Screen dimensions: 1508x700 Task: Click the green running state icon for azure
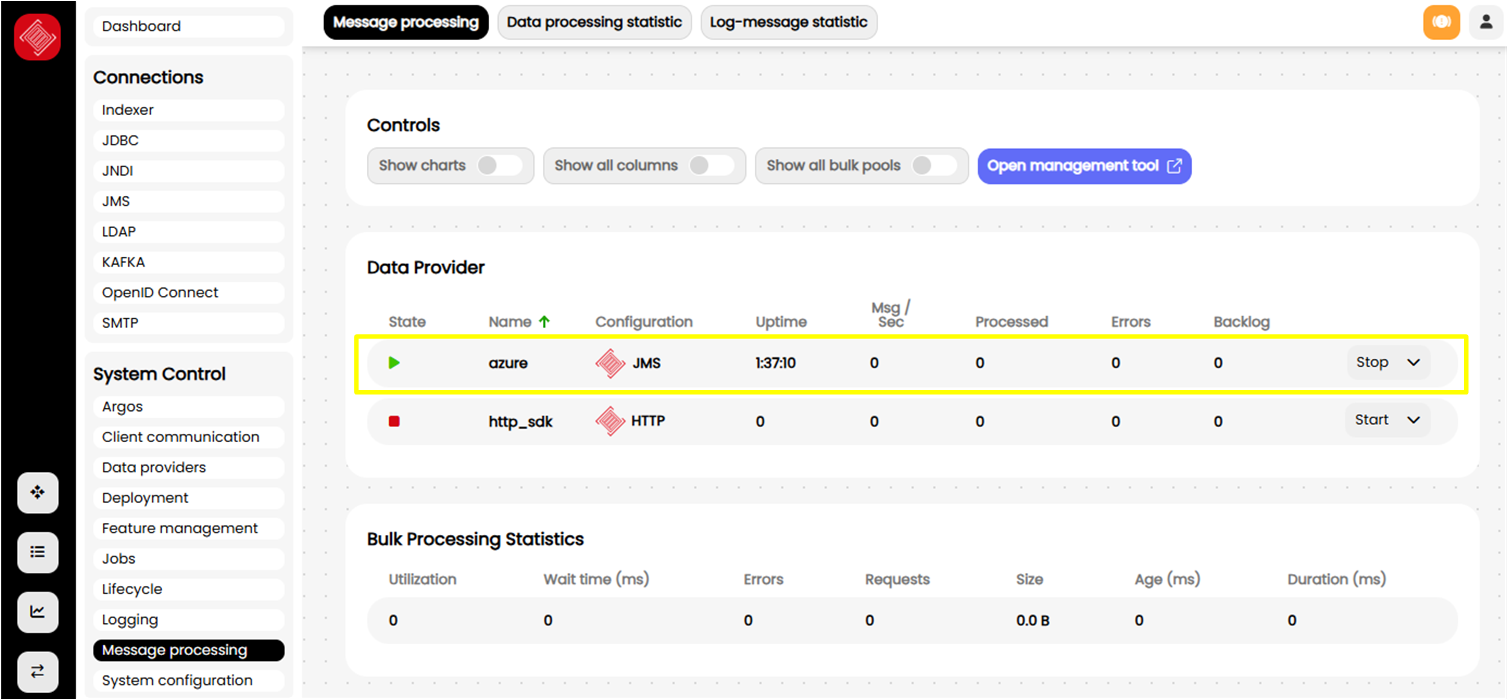pos(394,363)
